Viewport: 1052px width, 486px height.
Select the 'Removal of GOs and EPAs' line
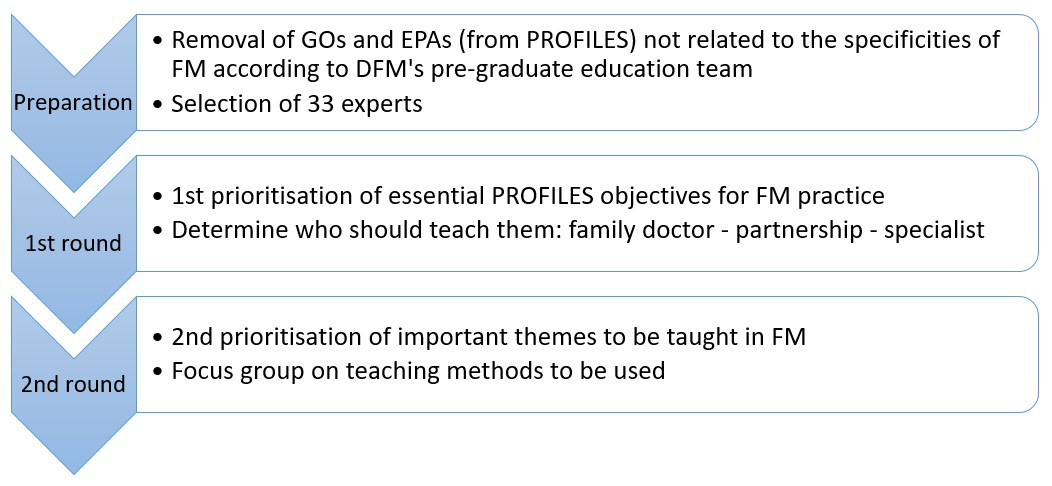586,40
